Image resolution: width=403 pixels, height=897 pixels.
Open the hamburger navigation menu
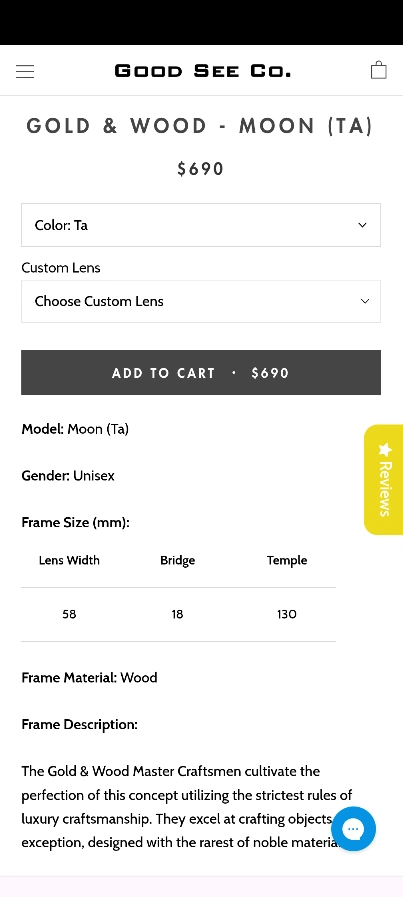pos(25,71)
